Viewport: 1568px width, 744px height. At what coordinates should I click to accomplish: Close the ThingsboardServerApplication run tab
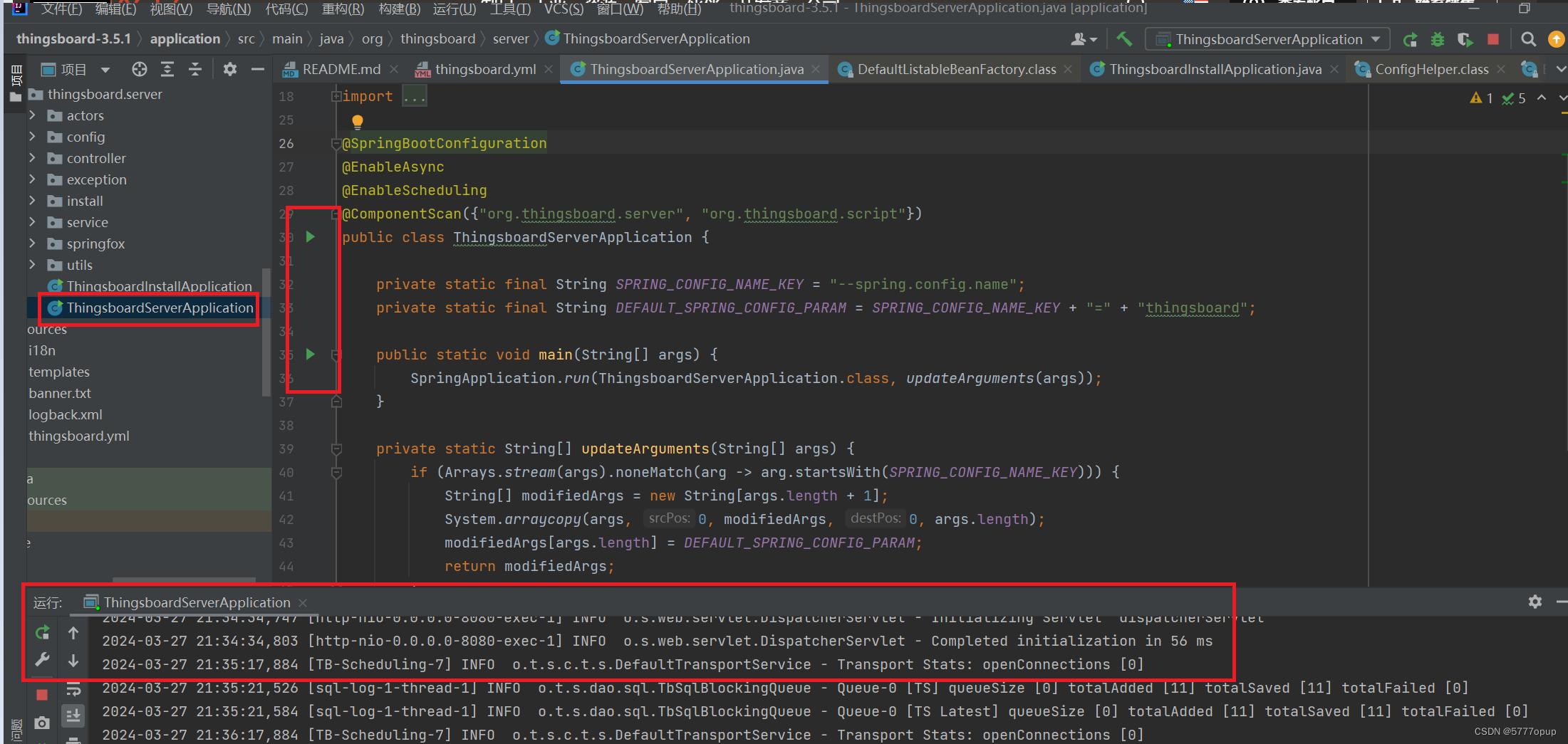303,602
